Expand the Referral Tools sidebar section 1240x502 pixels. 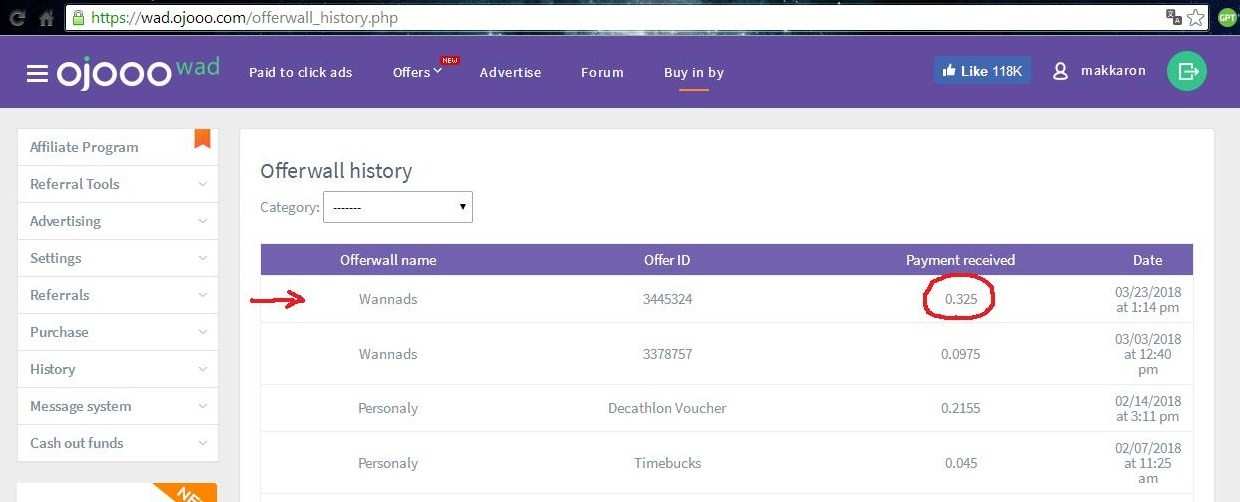[118, 184]
